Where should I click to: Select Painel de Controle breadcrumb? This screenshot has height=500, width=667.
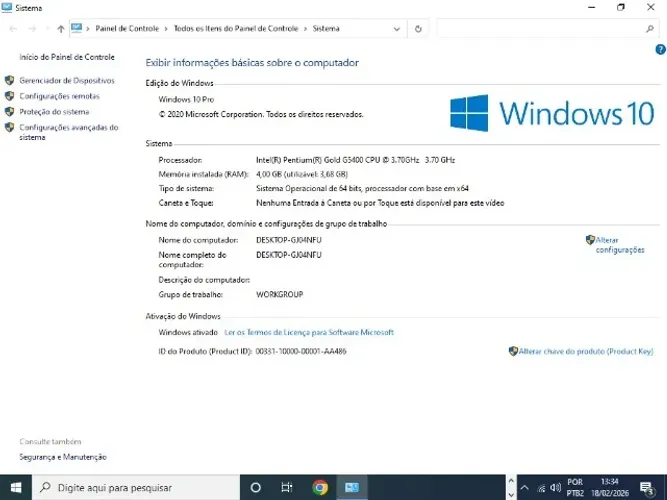(127, 29)
